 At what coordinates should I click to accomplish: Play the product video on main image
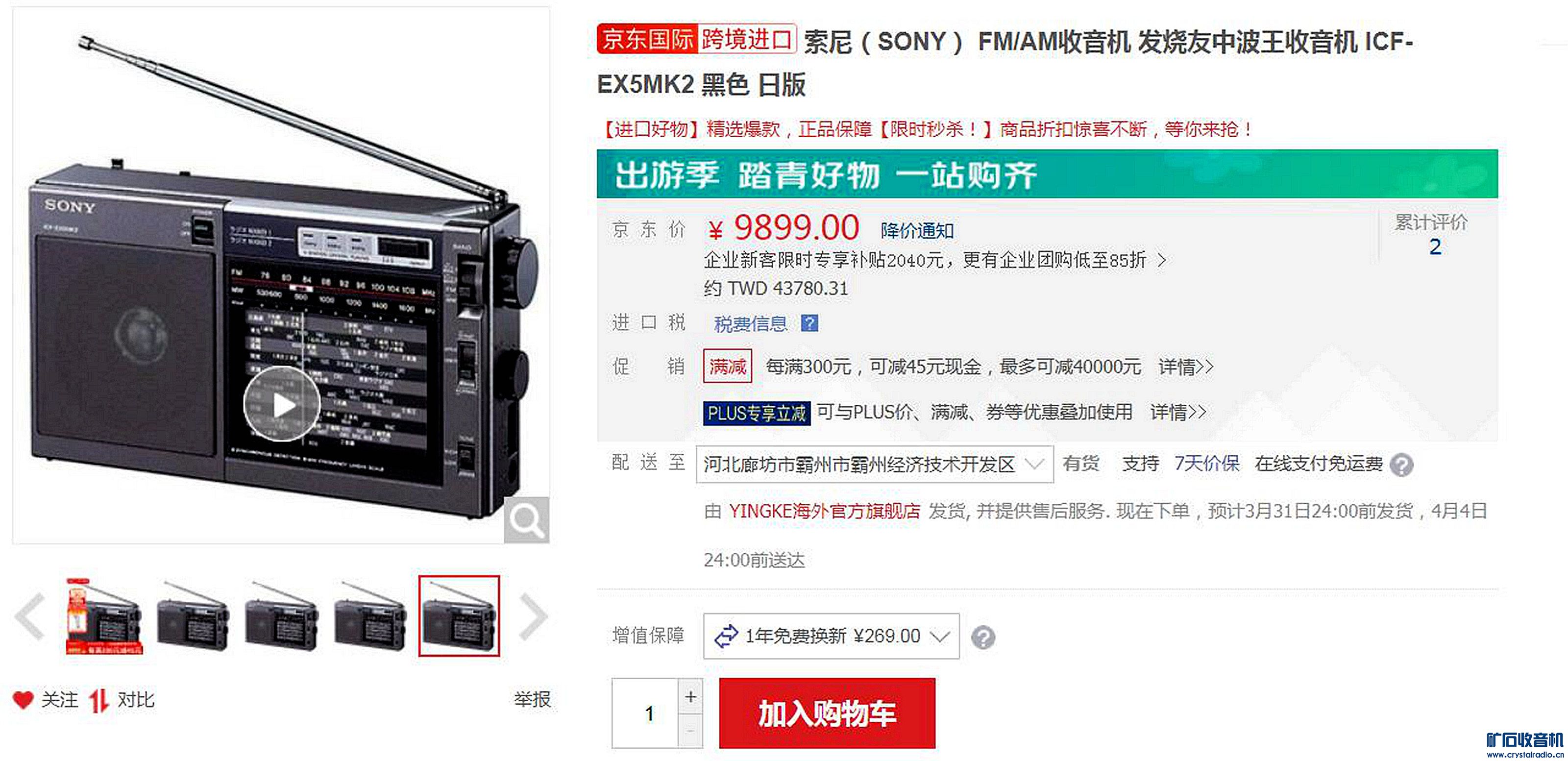pos(282,404)
